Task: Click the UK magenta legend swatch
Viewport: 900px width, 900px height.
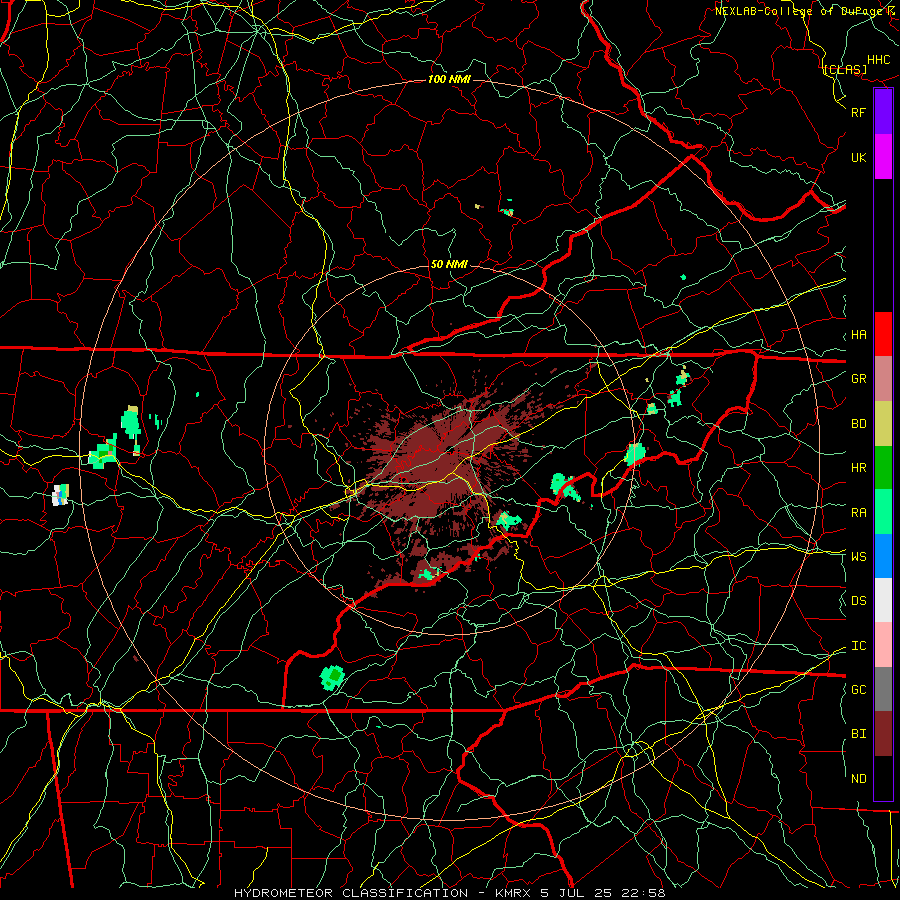Action: tap(883, 157)
